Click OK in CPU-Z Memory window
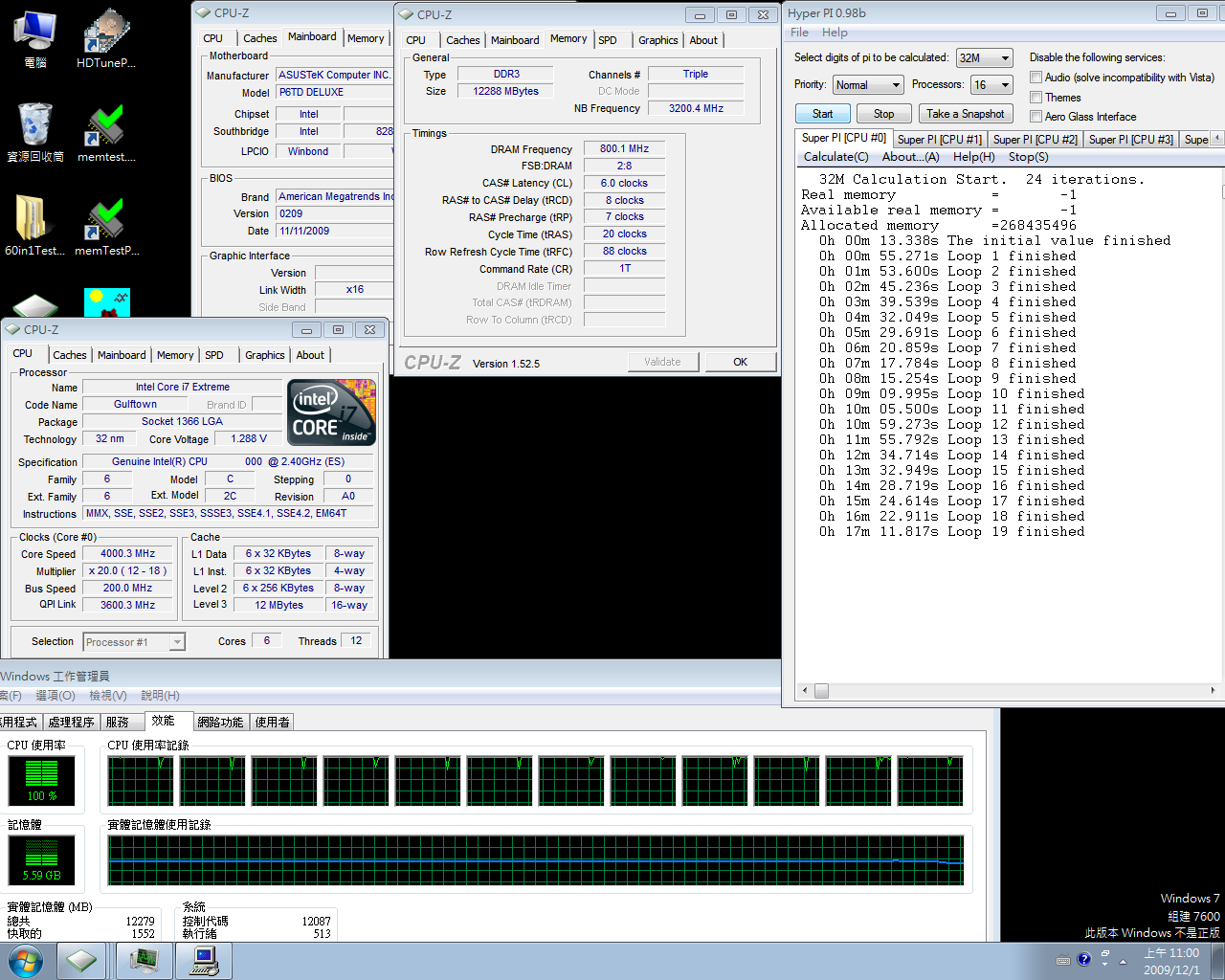1225x980 pixels. 740,362
